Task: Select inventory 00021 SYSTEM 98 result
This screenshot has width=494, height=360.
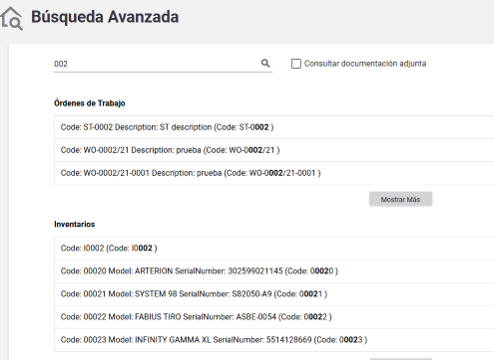Action: 274,294
